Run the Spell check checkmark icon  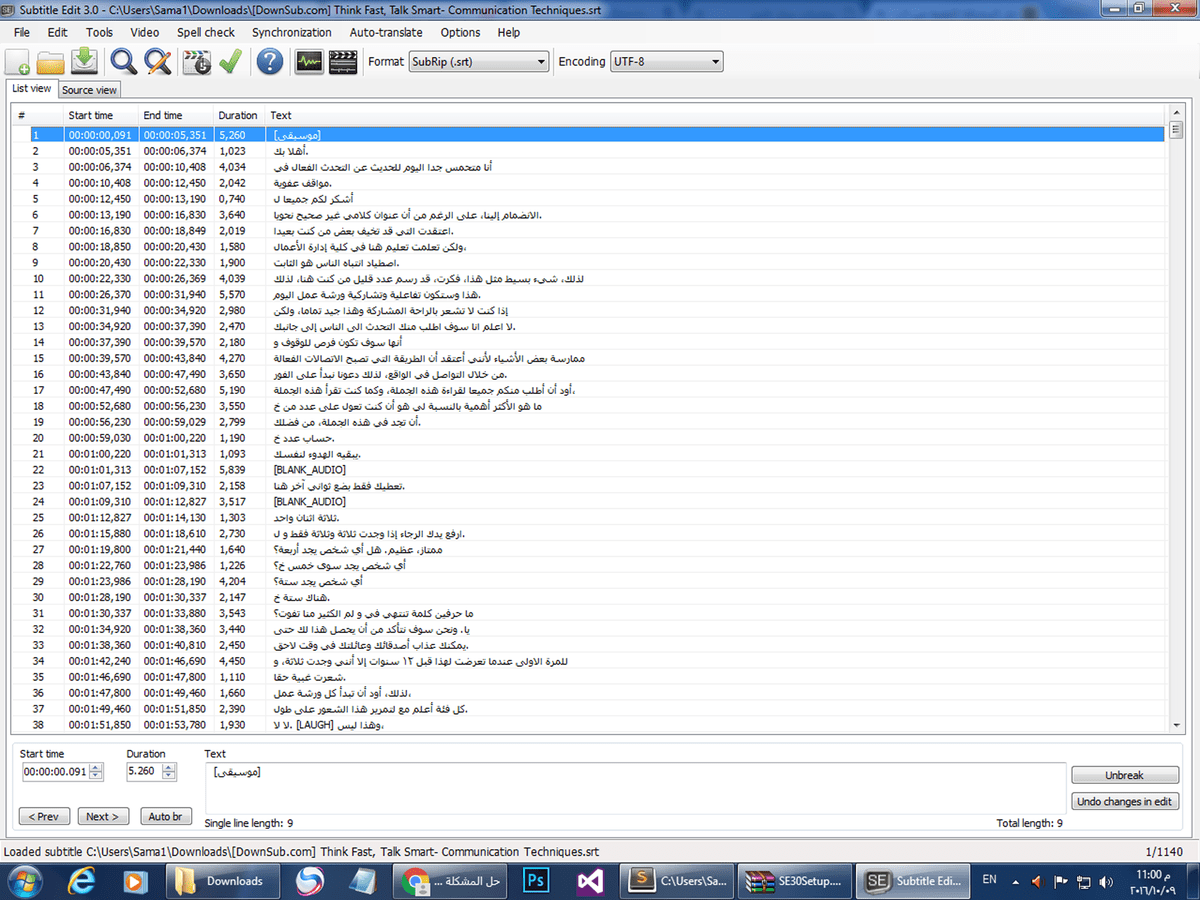(230, 62)
